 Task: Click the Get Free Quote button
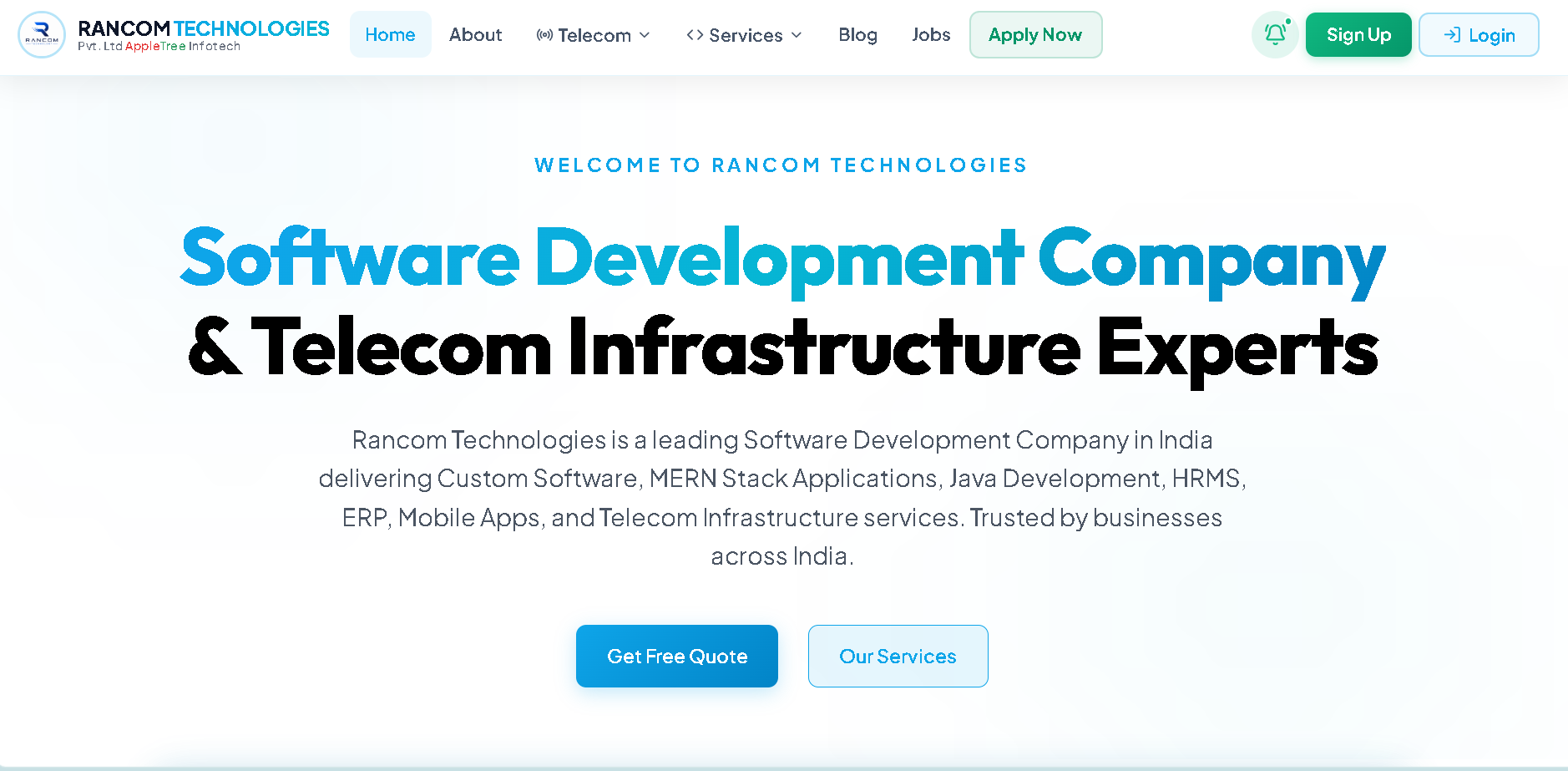pyautogui.click(x=677, y=656)
